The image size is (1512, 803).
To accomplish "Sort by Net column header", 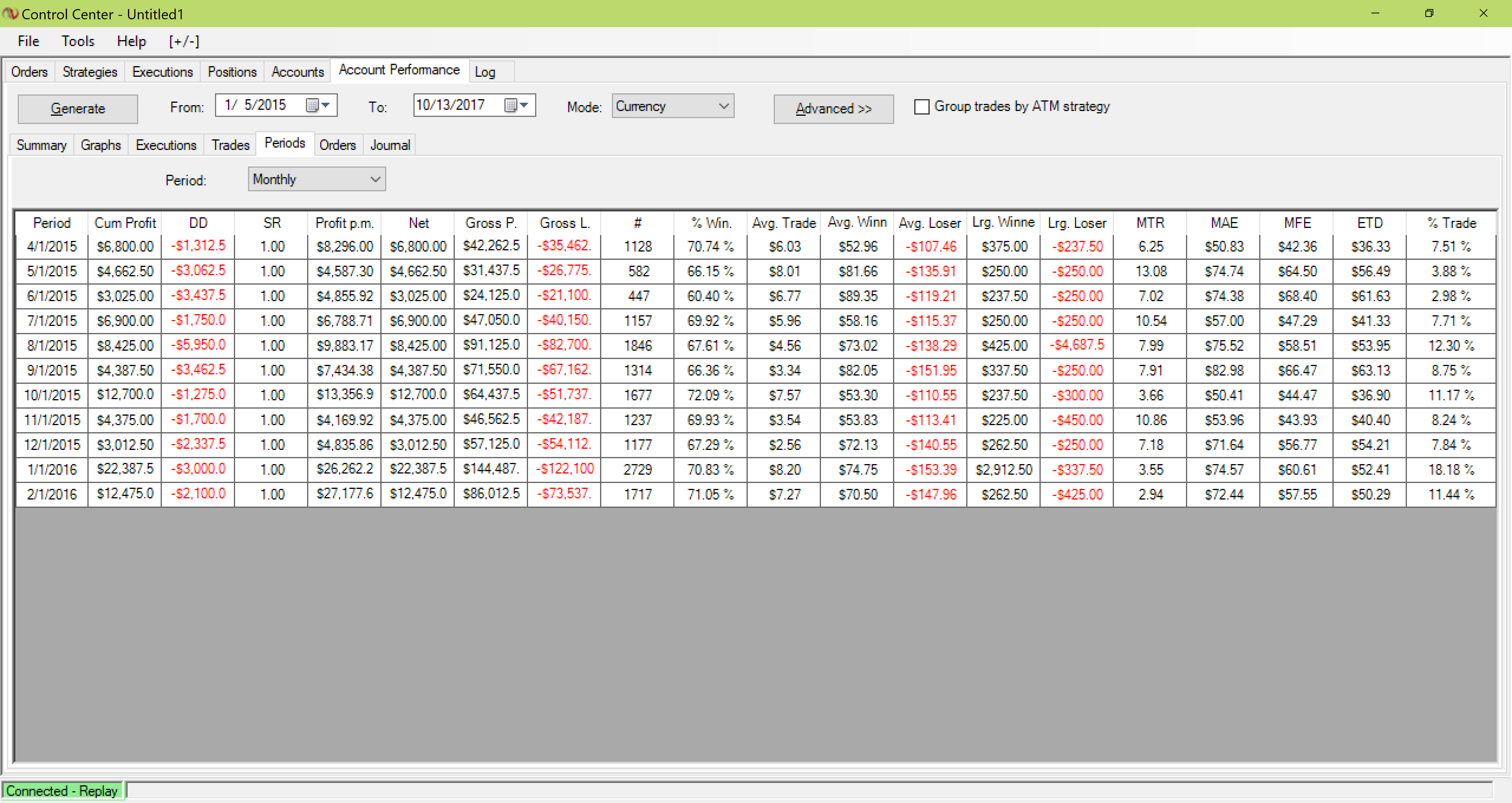I will click(x=418, y=223).
